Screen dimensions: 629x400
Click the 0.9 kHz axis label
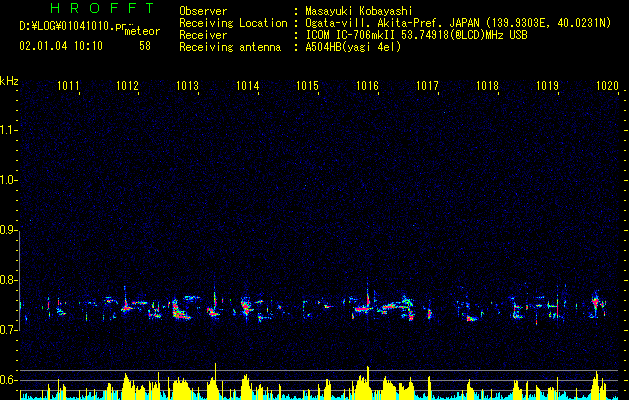pos(8,230)
